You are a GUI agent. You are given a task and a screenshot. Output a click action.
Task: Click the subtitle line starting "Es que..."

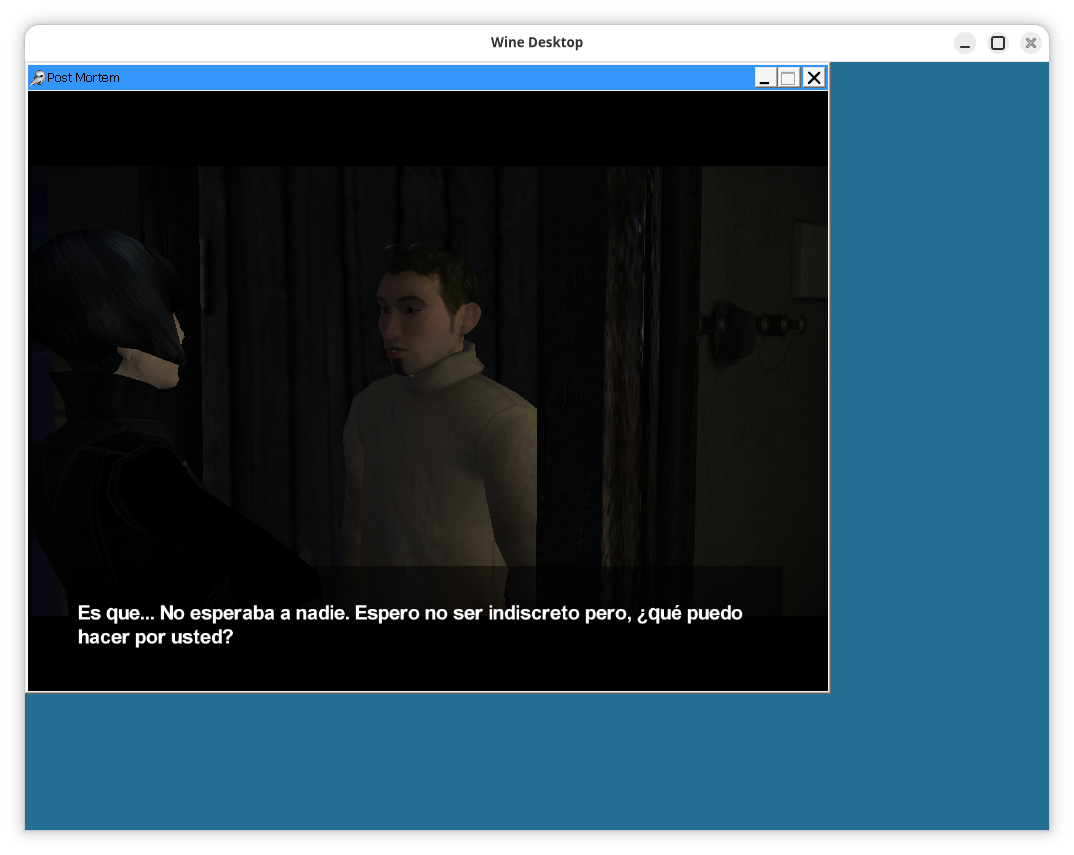(x=410, y=613)
